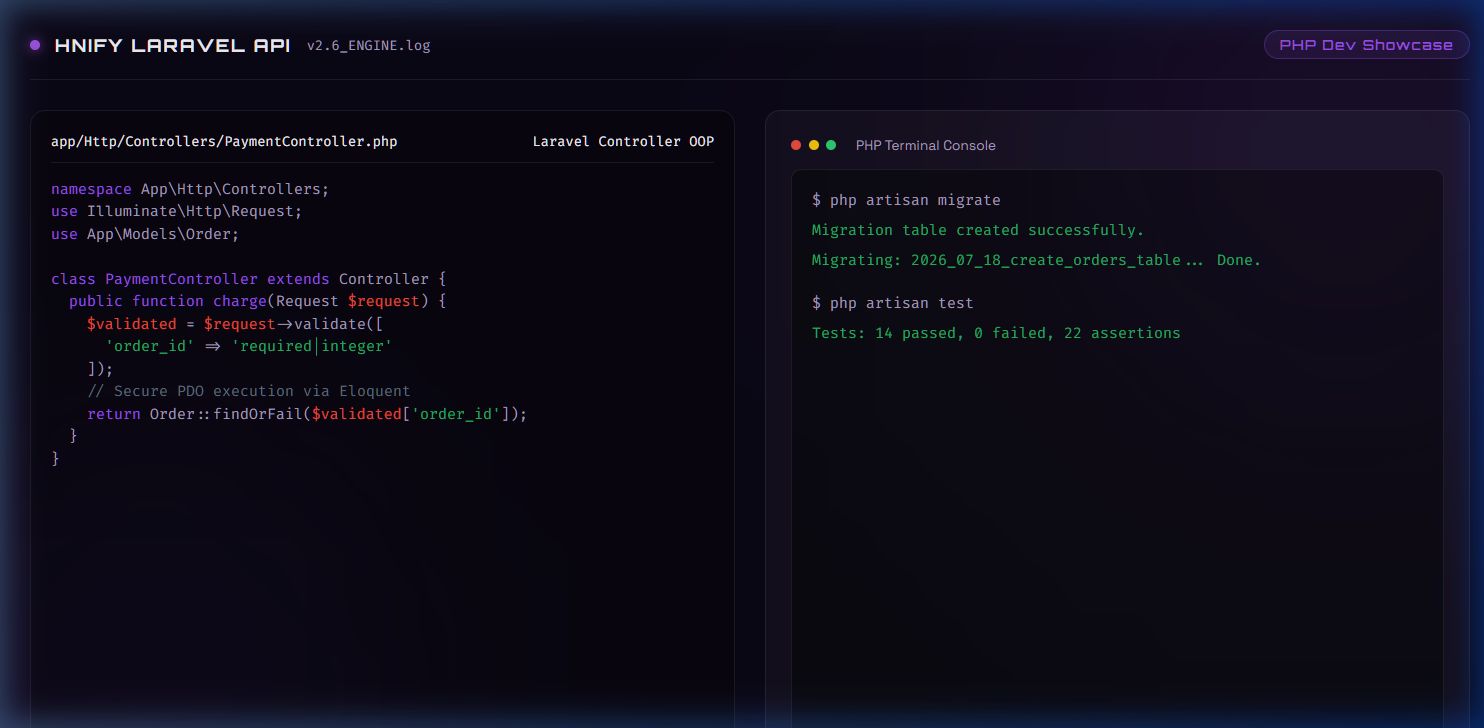The image size is (1484, 728).
Task: Click the Tests 14 passed result line
Action: 996,333
